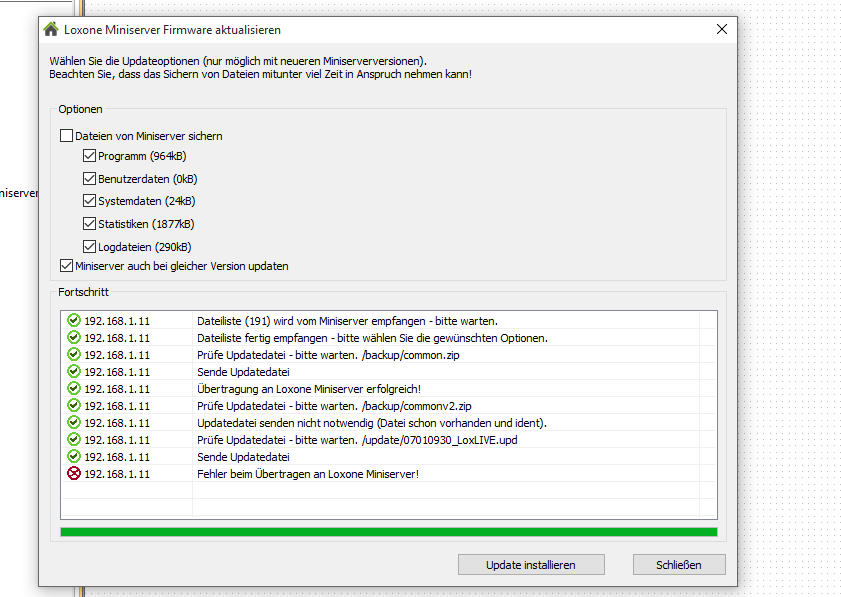Uncheck 'Programm (964kB)' option
Image resolution: width=841 pixels, height=597 pixels.
point(89,156)
